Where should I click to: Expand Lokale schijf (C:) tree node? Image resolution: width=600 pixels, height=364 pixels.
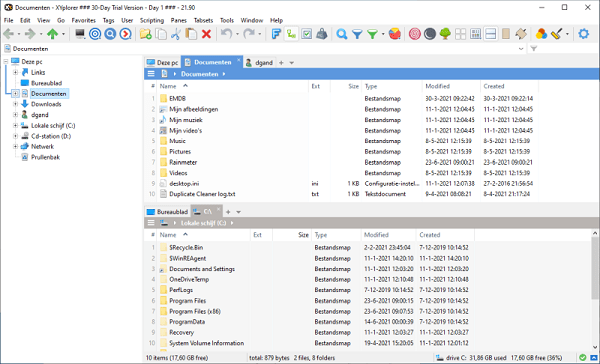(x=15, y=126)
